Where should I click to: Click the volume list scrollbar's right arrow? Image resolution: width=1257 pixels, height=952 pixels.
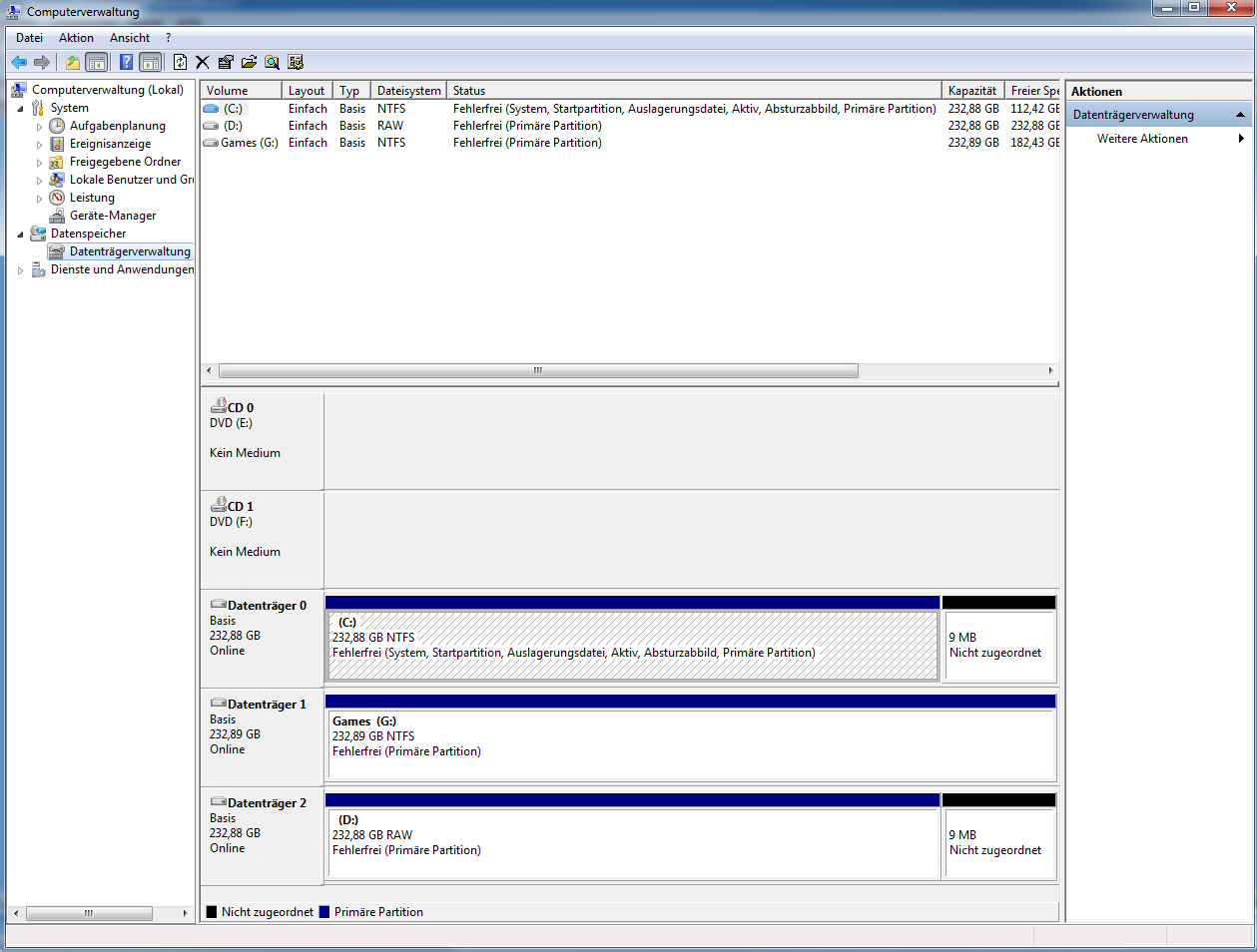coord(1050,370)
